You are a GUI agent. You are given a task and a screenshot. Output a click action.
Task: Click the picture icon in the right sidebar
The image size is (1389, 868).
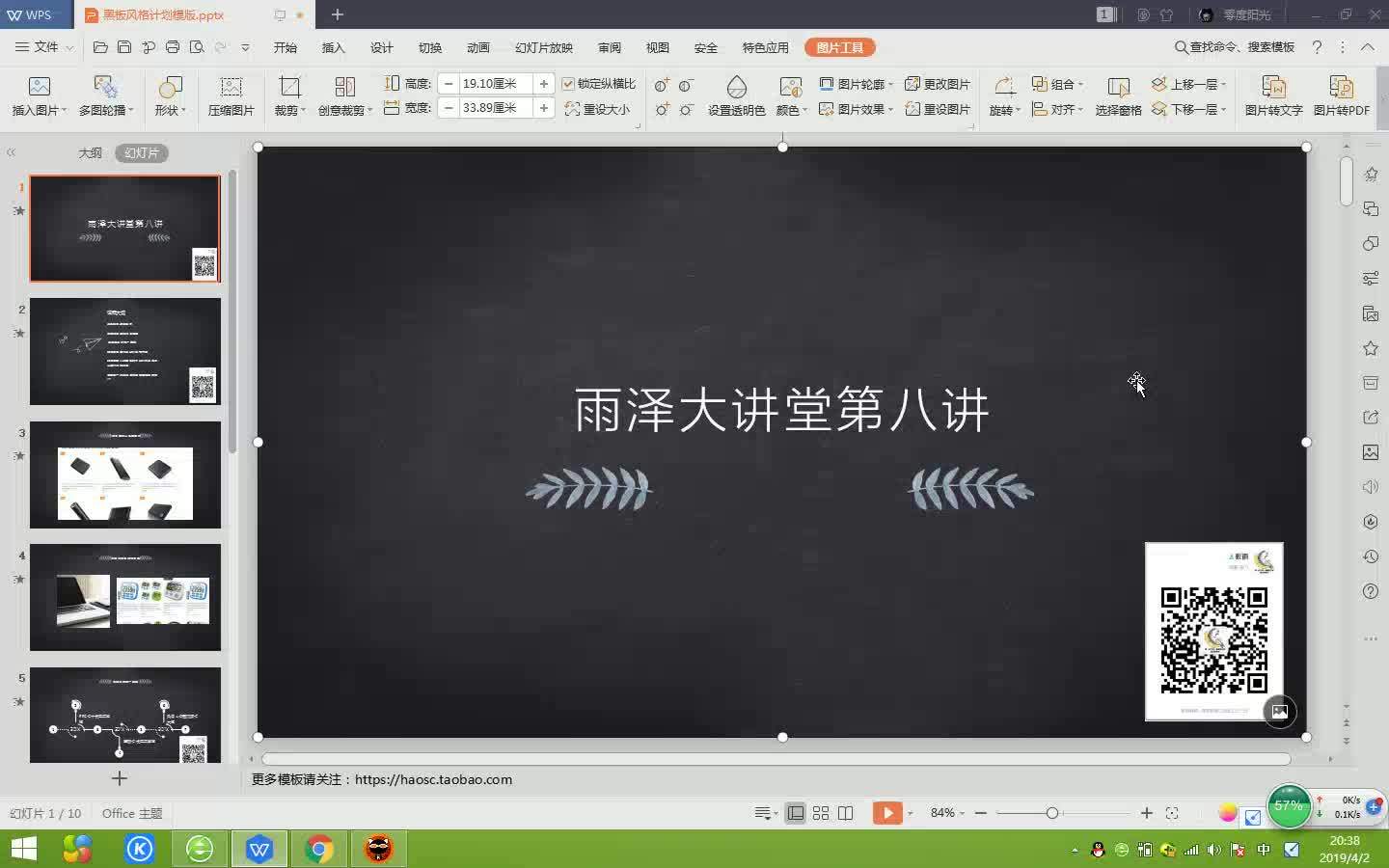tap(1371, 452)
